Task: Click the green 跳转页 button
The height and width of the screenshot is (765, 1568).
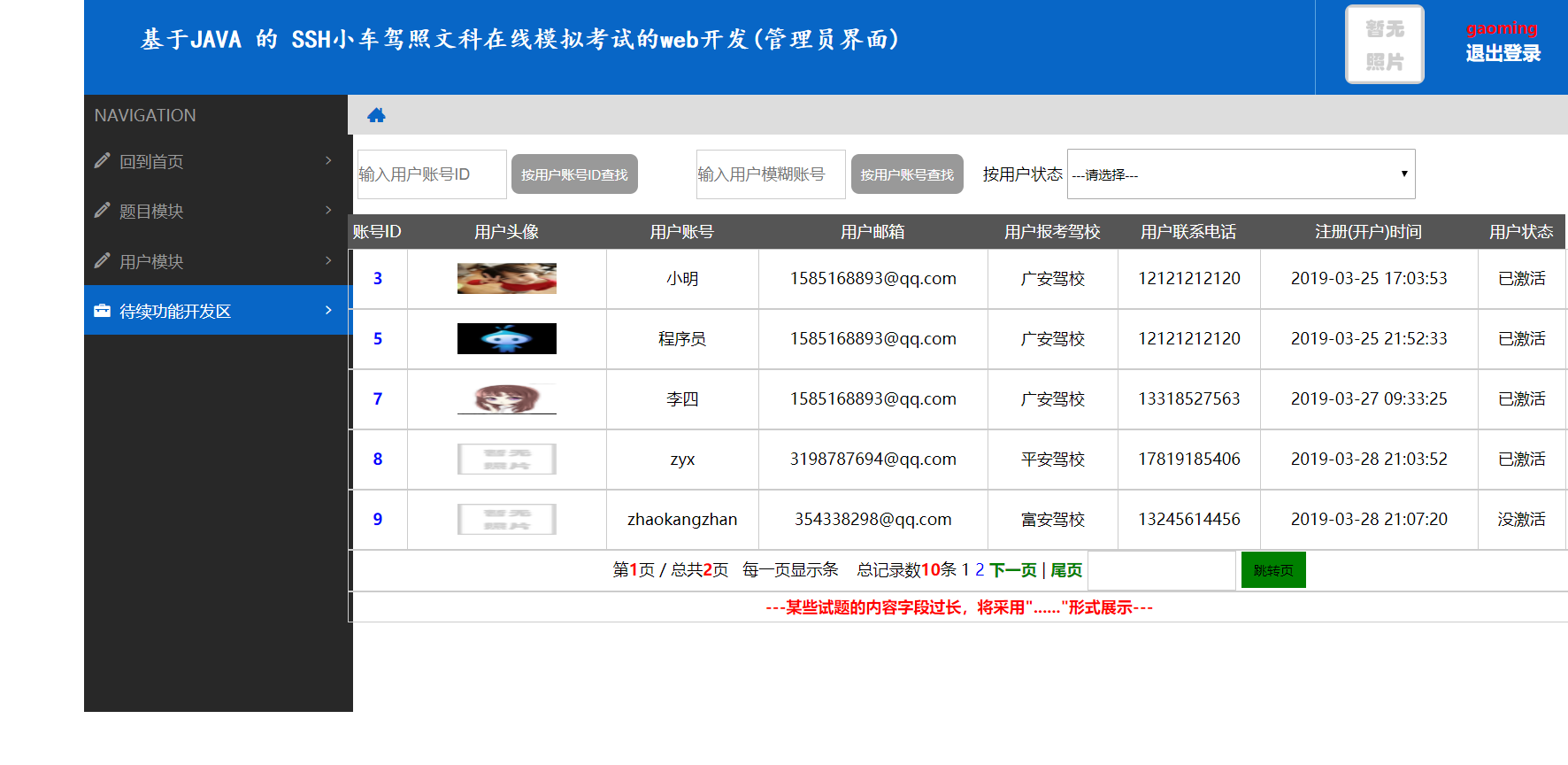Action: (1273, 570)
